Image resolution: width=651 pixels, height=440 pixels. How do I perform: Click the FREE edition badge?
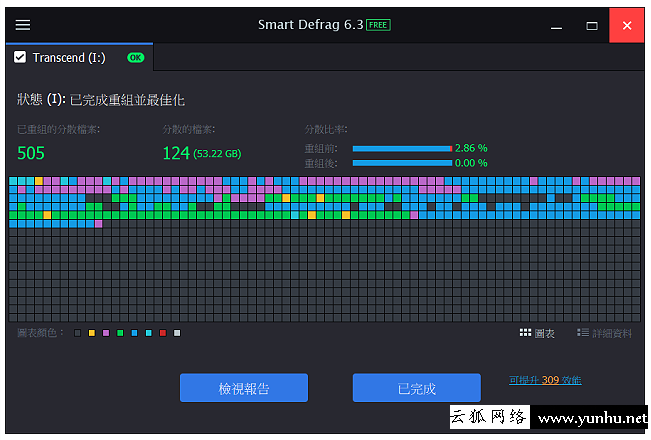(378, 25)
